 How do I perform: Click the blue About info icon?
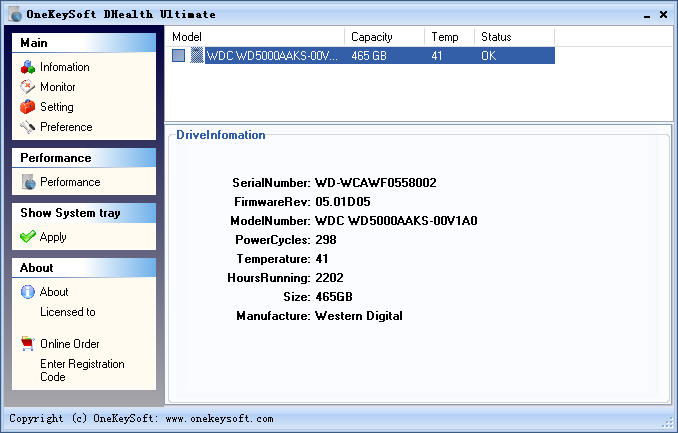pos(28,292)
